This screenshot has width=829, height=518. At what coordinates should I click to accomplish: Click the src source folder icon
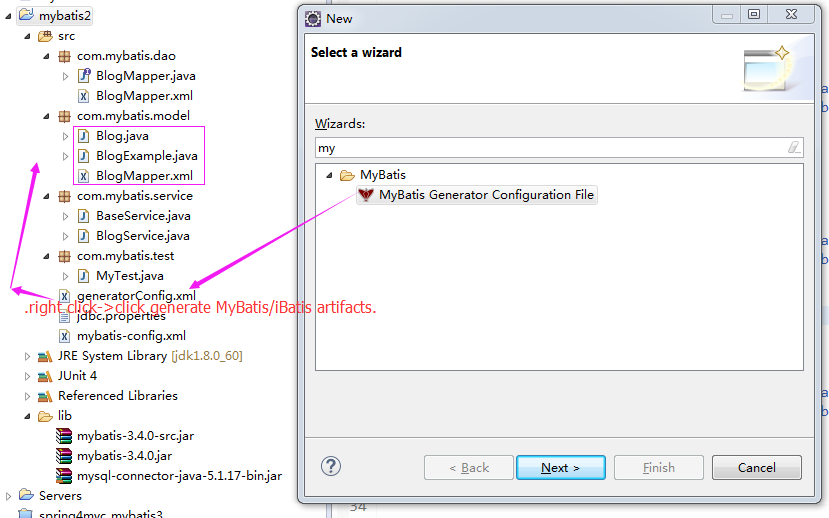point(45,36)
